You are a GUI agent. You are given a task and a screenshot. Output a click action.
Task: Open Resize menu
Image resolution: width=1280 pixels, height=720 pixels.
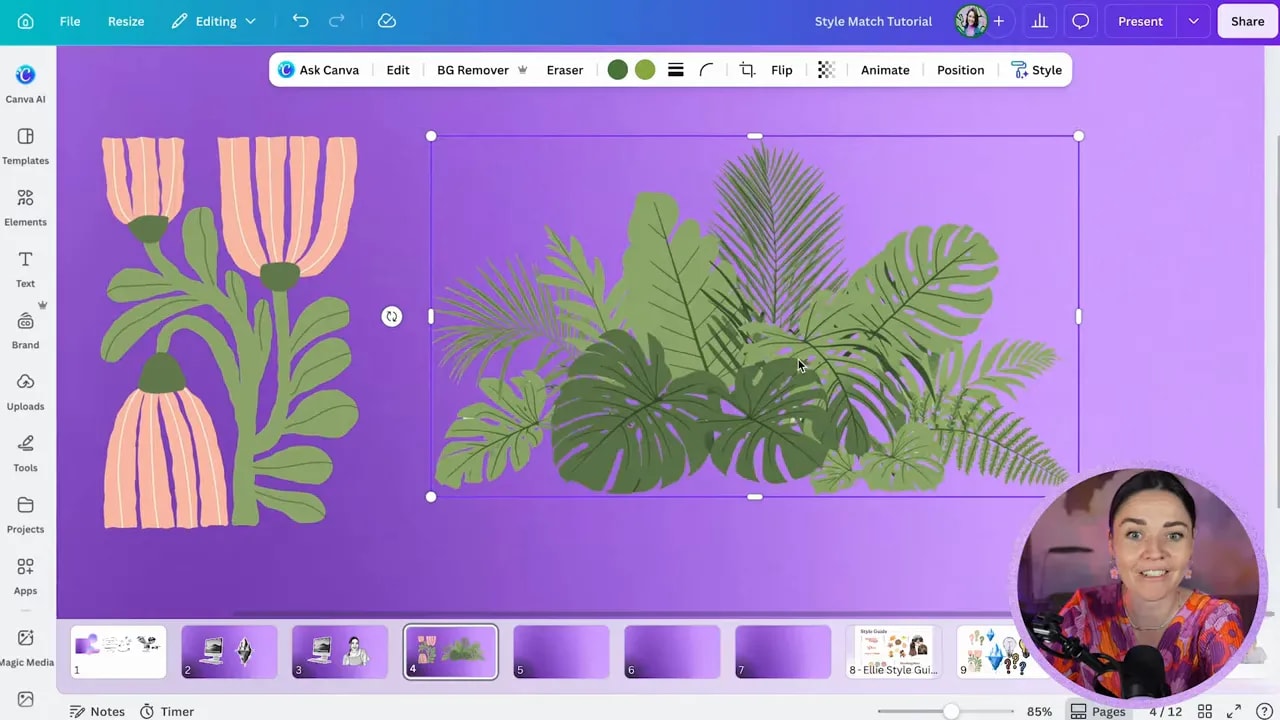coord(126,21)
